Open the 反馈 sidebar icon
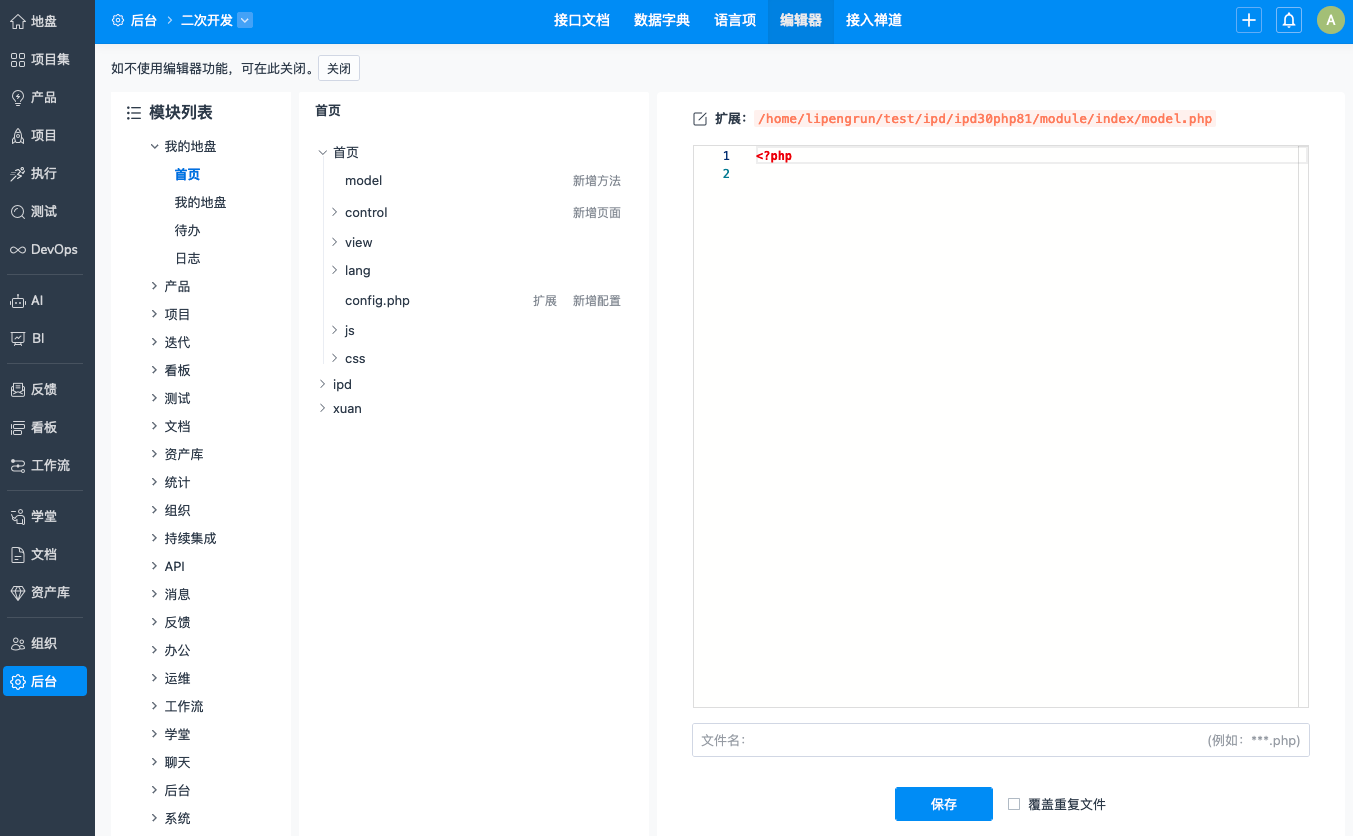 18,390
